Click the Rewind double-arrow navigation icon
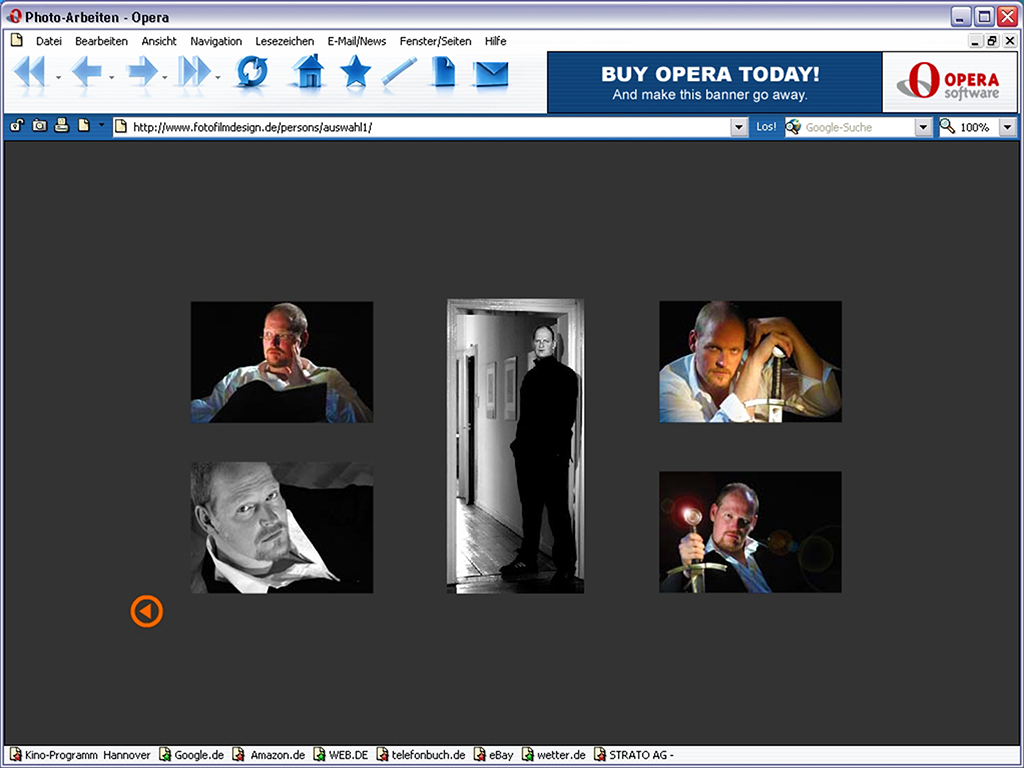 click(x=29, y=71)
